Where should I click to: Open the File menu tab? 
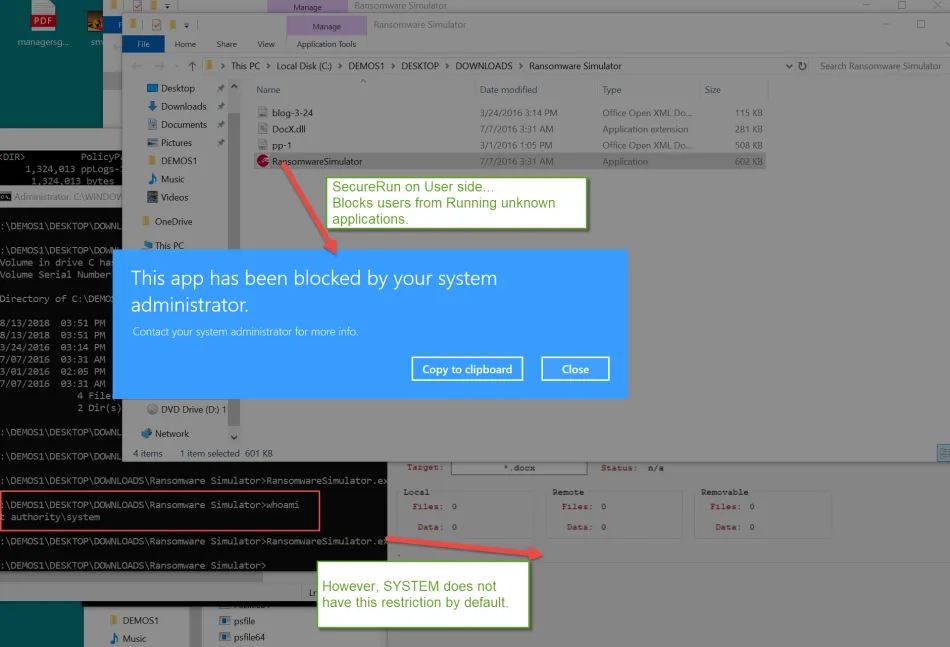click(x=143, y=44)
